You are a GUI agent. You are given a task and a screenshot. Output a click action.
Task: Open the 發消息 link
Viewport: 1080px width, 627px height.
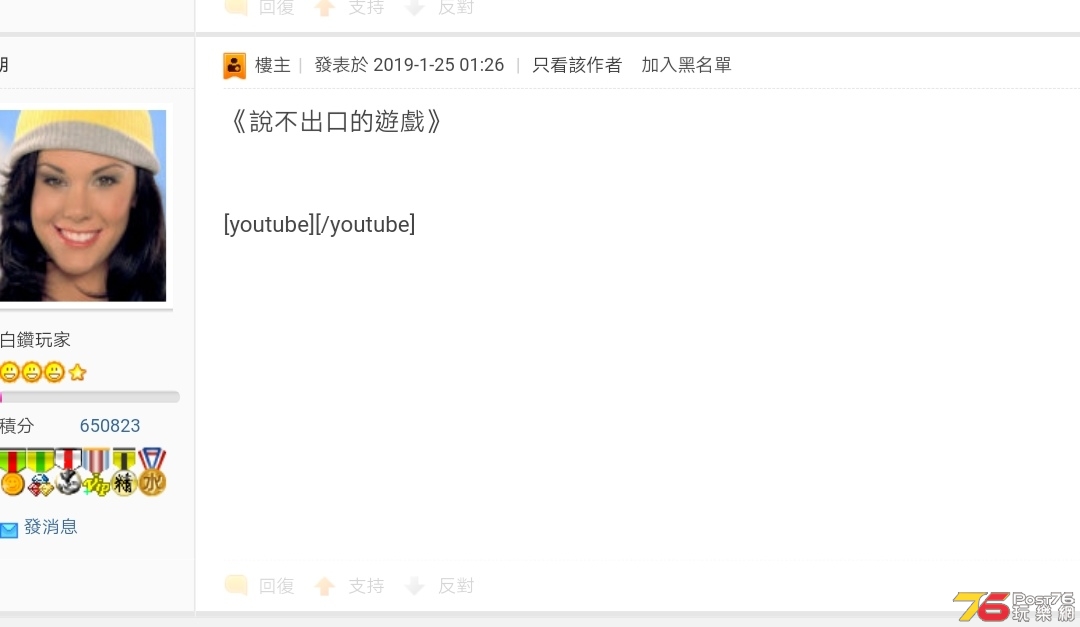(50, 527)
